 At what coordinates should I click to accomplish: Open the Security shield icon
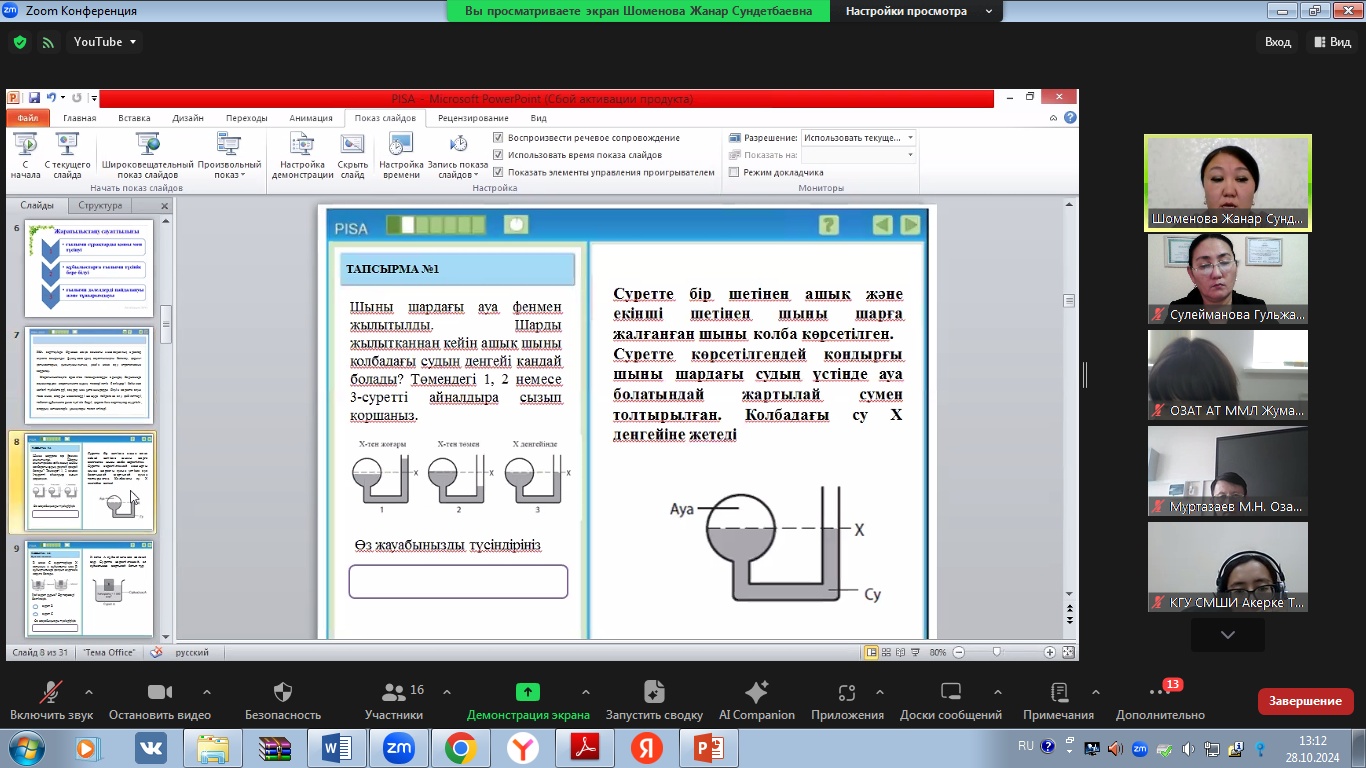click(283, 692)
